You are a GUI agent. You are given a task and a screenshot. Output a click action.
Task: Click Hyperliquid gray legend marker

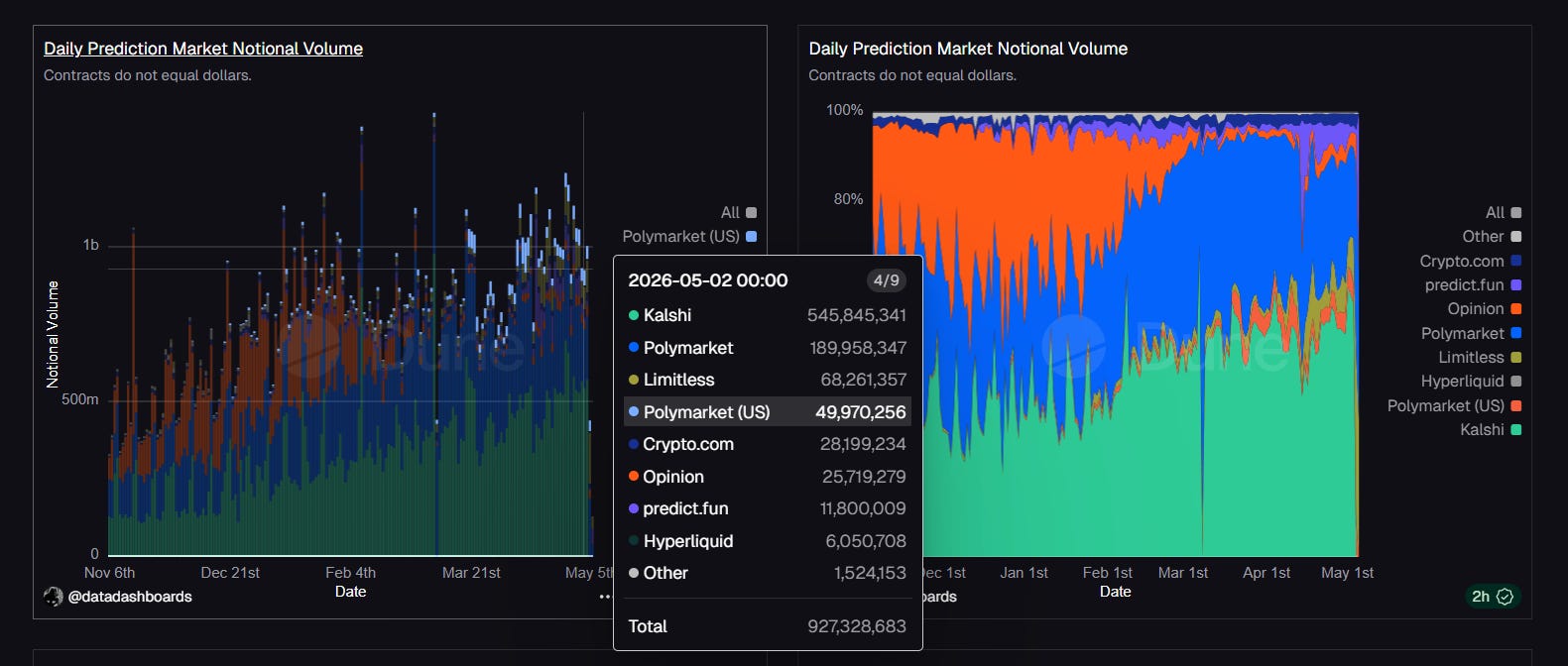pyautogui.click(x=1515, y=382)
